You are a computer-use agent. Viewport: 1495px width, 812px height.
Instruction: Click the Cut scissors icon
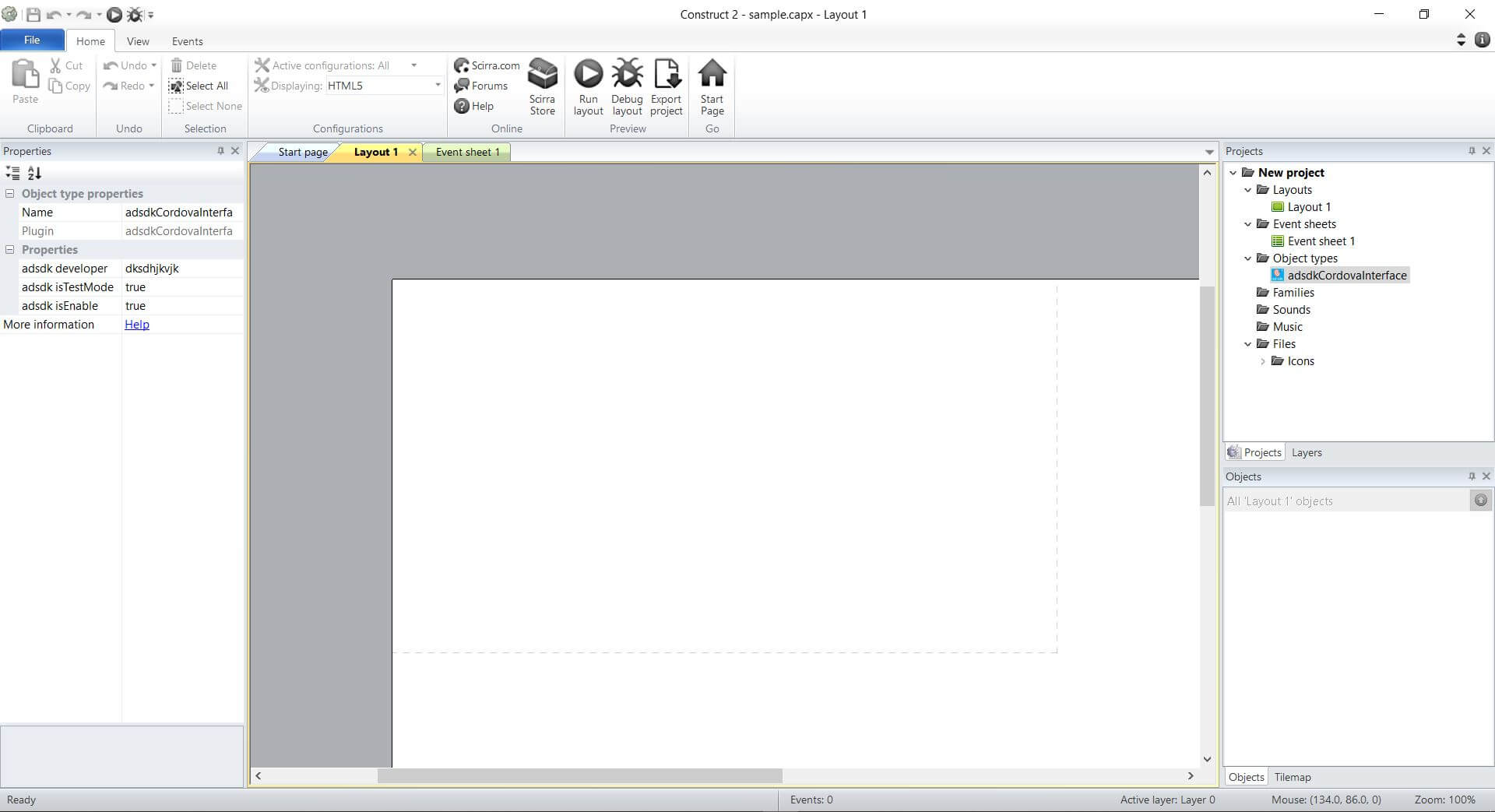point(55,65)
